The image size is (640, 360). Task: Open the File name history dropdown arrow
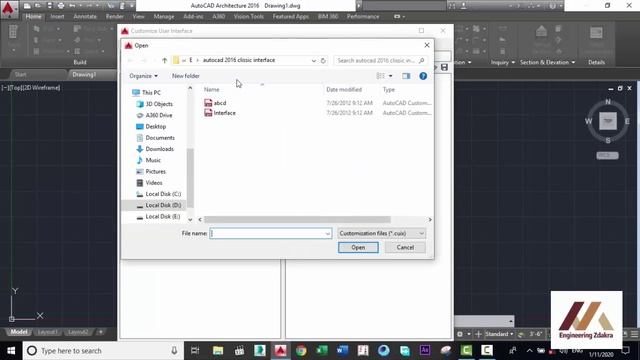[328, 233]
